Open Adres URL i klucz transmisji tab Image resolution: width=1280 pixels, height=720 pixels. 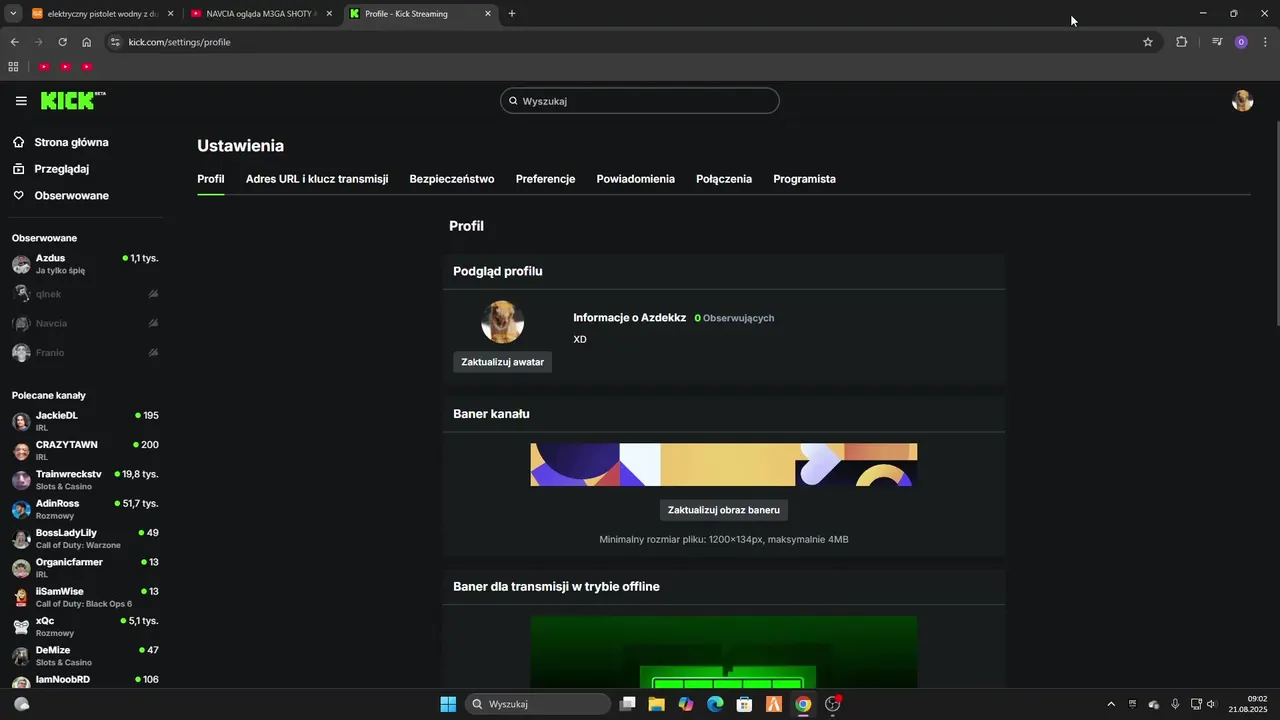pos(317,179)
